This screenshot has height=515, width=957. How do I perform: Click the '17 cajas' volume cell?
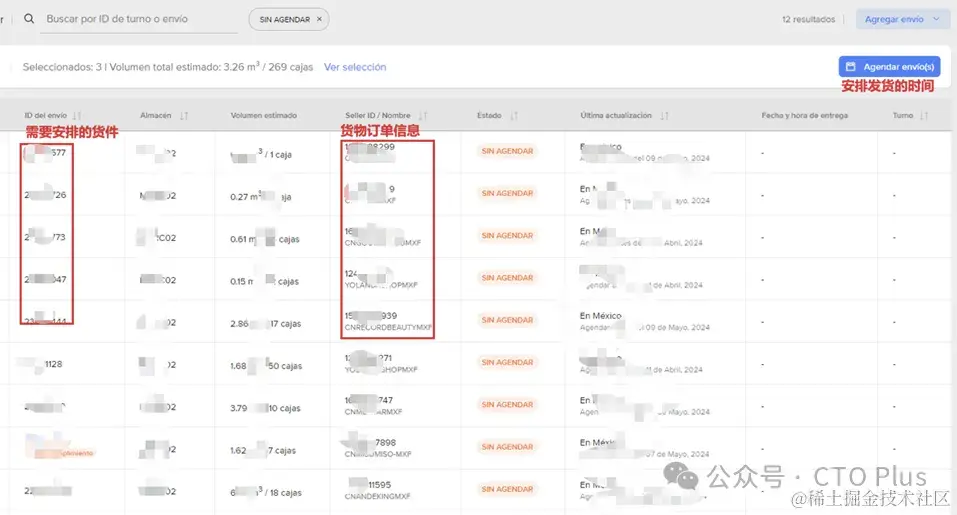tap(265, 323)
